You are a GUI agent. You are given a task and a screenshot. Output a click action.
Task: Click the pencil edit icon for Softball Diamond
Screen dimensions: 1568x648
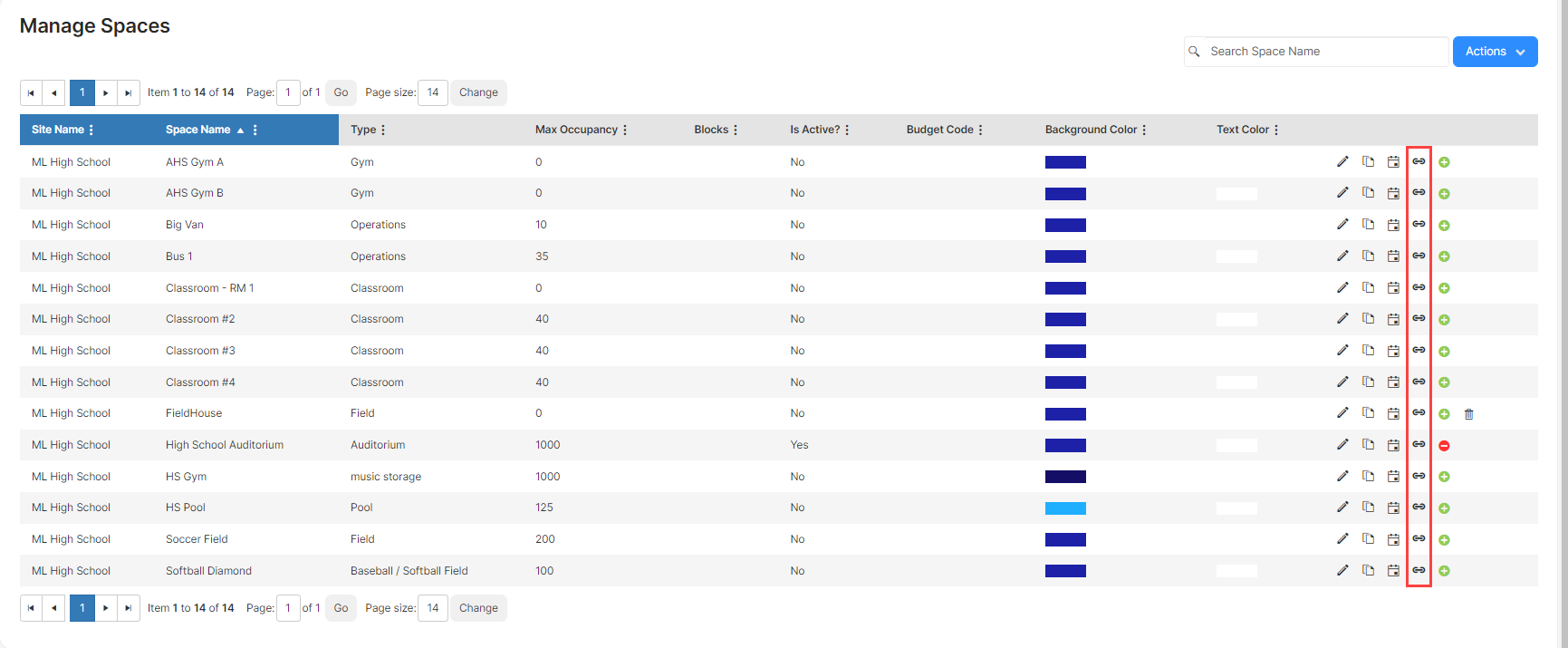pos(1342,570)
